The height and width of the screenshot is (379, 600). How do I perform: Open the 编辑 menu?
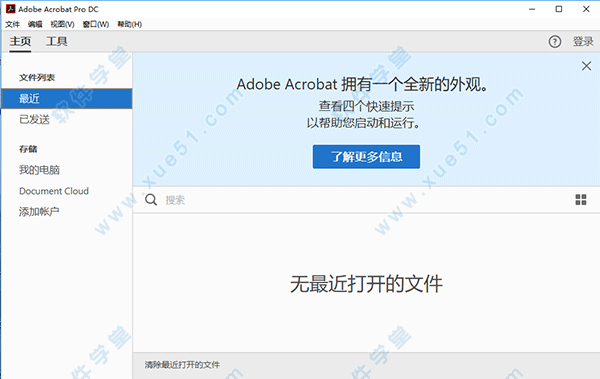pyautogui.click(x=35, y=25)
